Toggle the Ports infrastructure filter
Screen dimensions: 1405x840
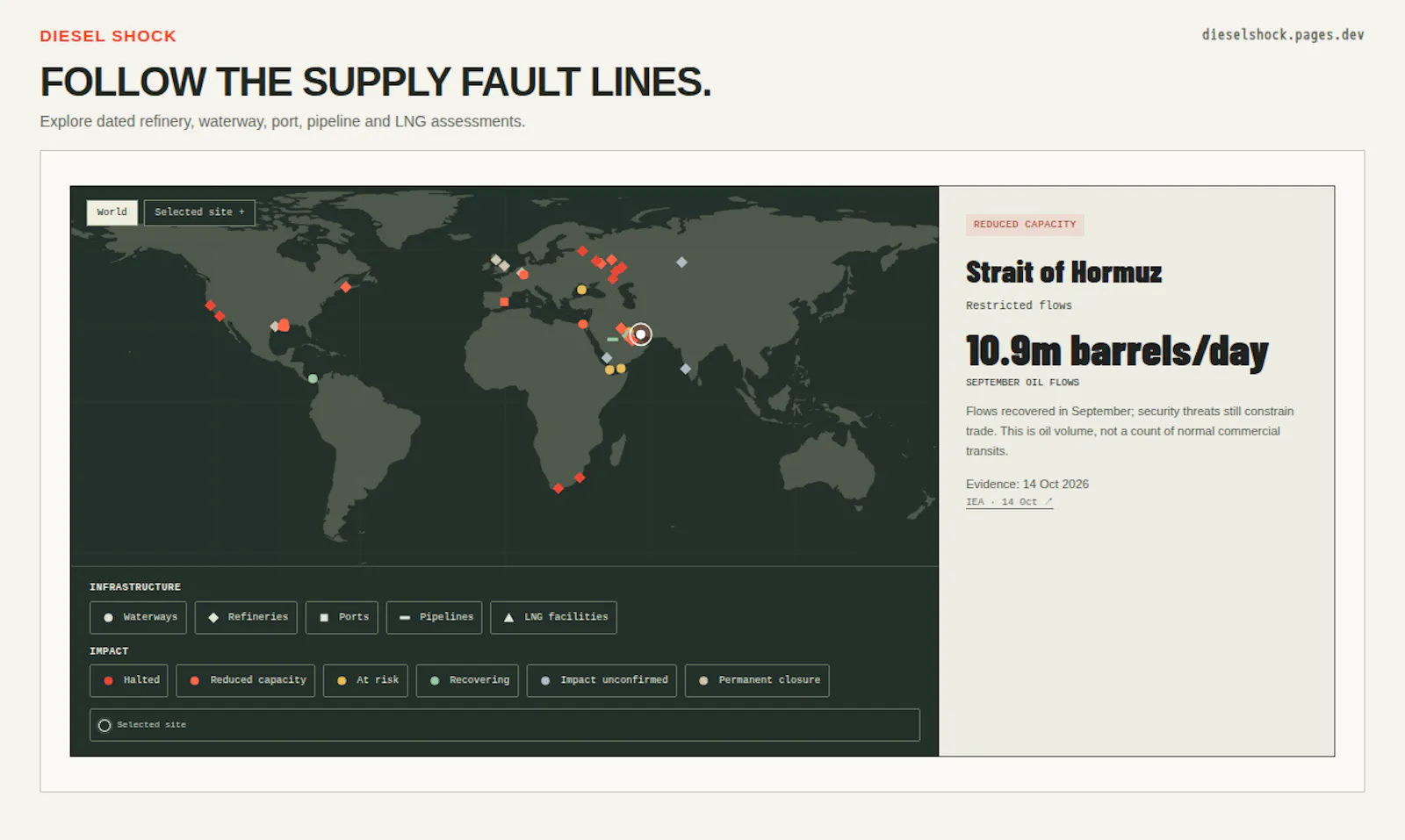[342, 617]
